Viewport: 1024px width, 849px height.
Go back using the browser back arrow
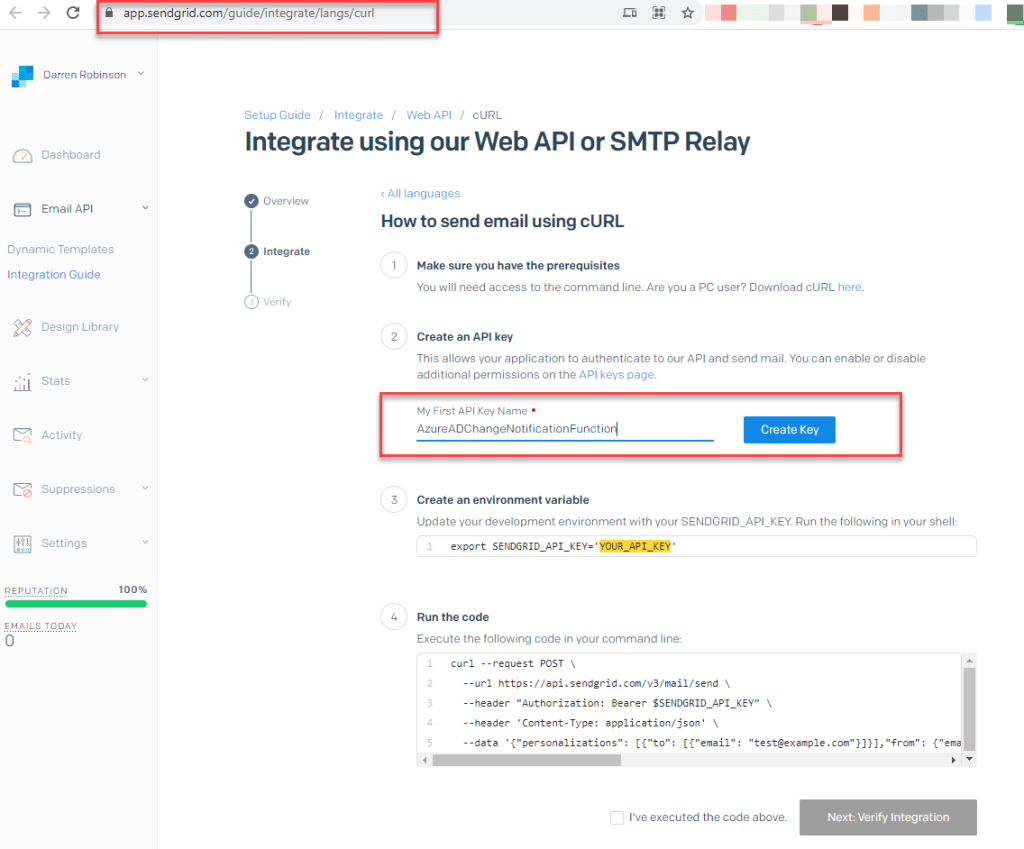coord(15,12)
